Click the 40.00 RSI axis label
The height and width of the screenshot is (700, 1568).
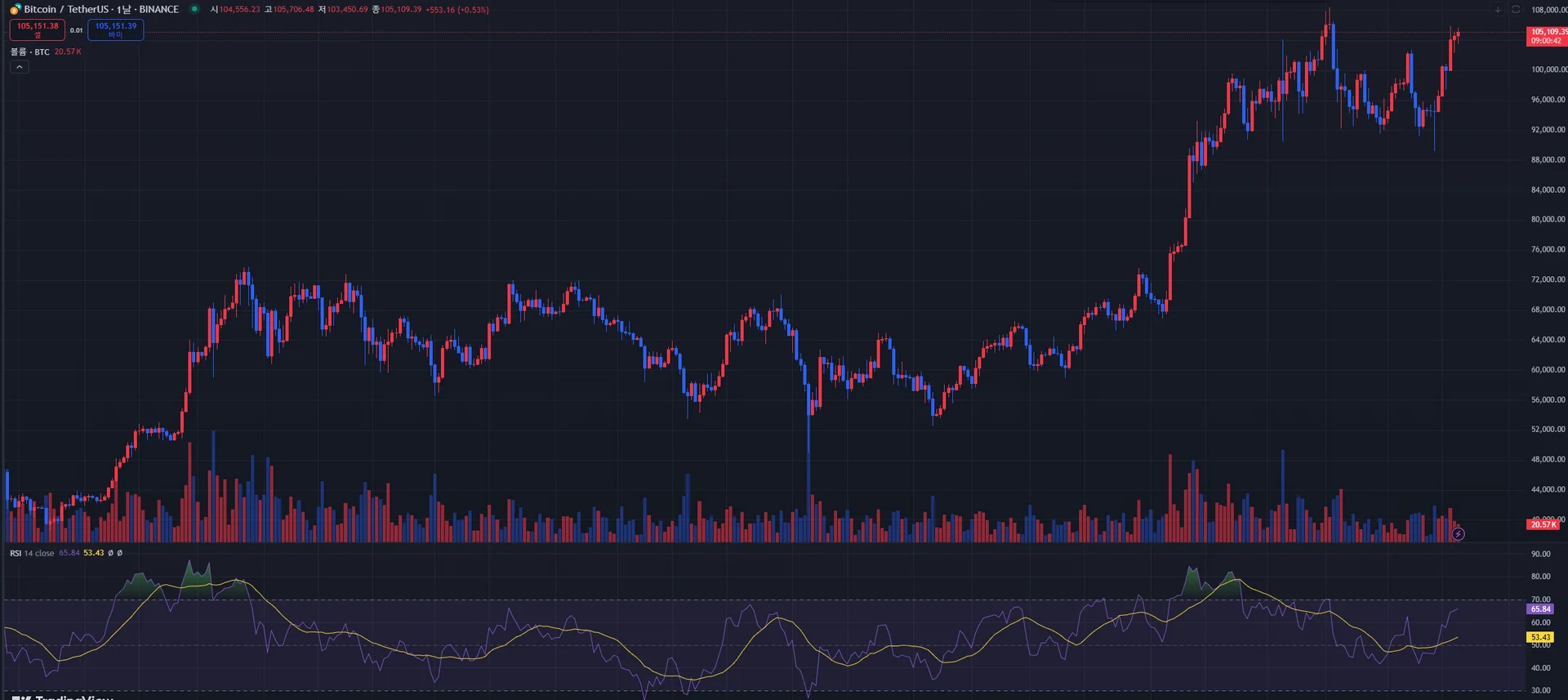tap(1540, 668)
